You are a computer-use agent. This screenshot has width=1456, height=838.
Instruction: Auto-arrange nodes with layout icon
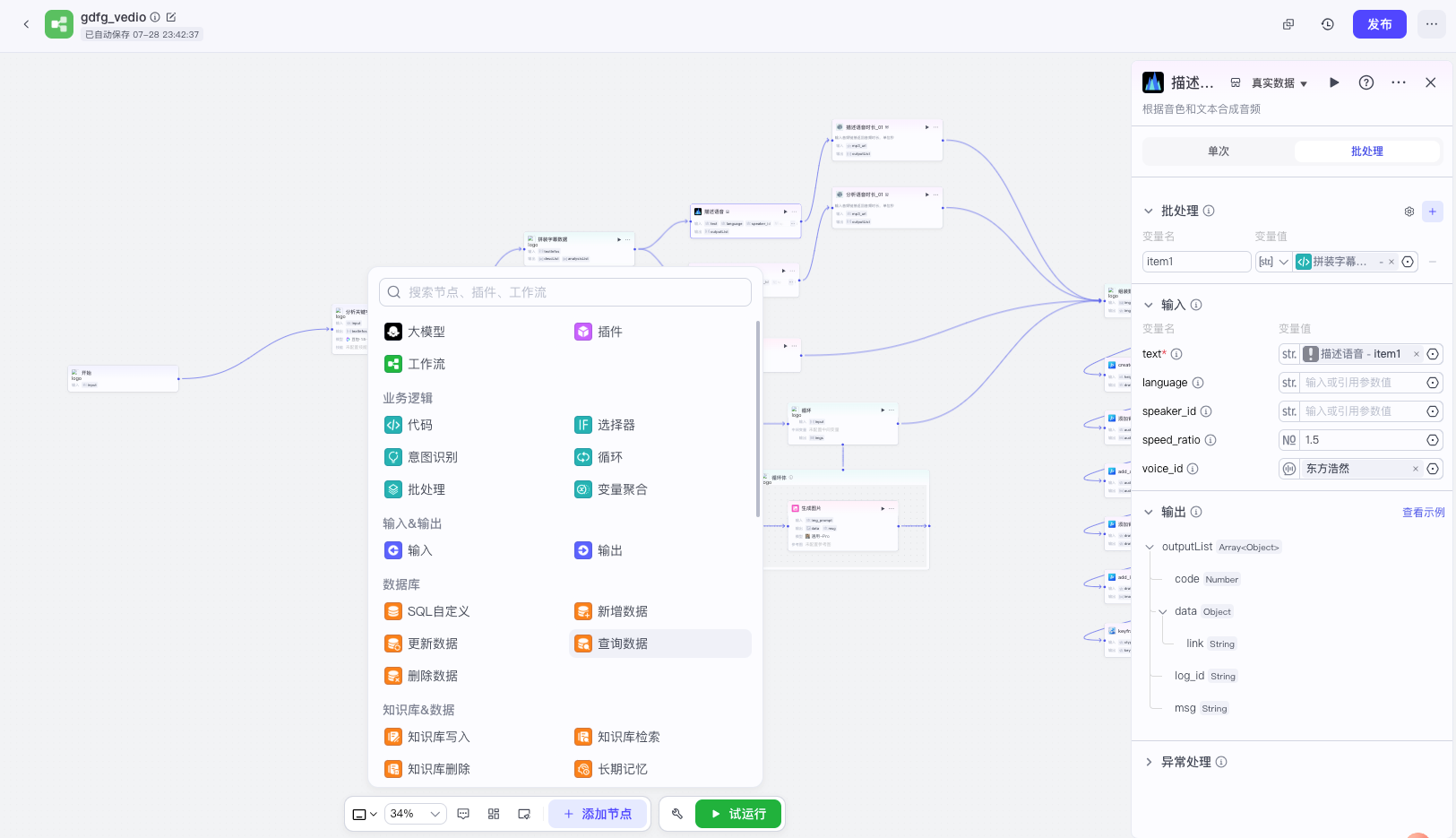tap(494, 814)
